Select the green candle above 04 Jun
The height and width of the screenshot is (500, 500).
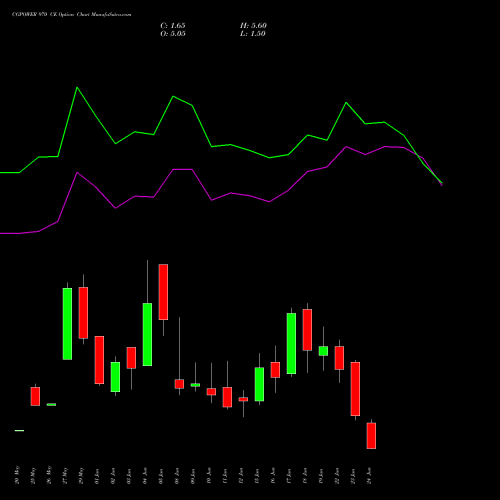tap(147, 334)
